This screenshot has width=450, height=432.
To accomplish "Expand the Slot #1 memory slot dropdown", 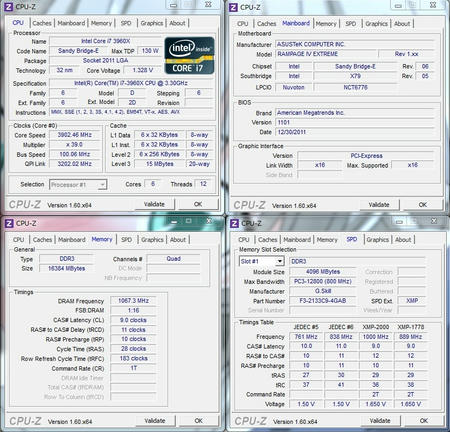I will [262, 261].
